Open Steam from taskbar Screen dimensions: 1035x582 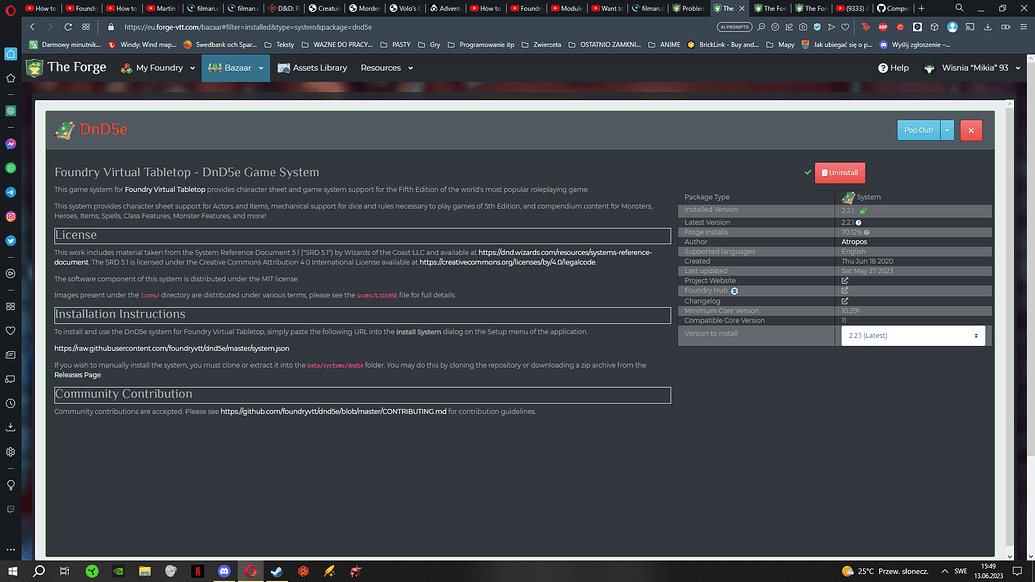277,571
